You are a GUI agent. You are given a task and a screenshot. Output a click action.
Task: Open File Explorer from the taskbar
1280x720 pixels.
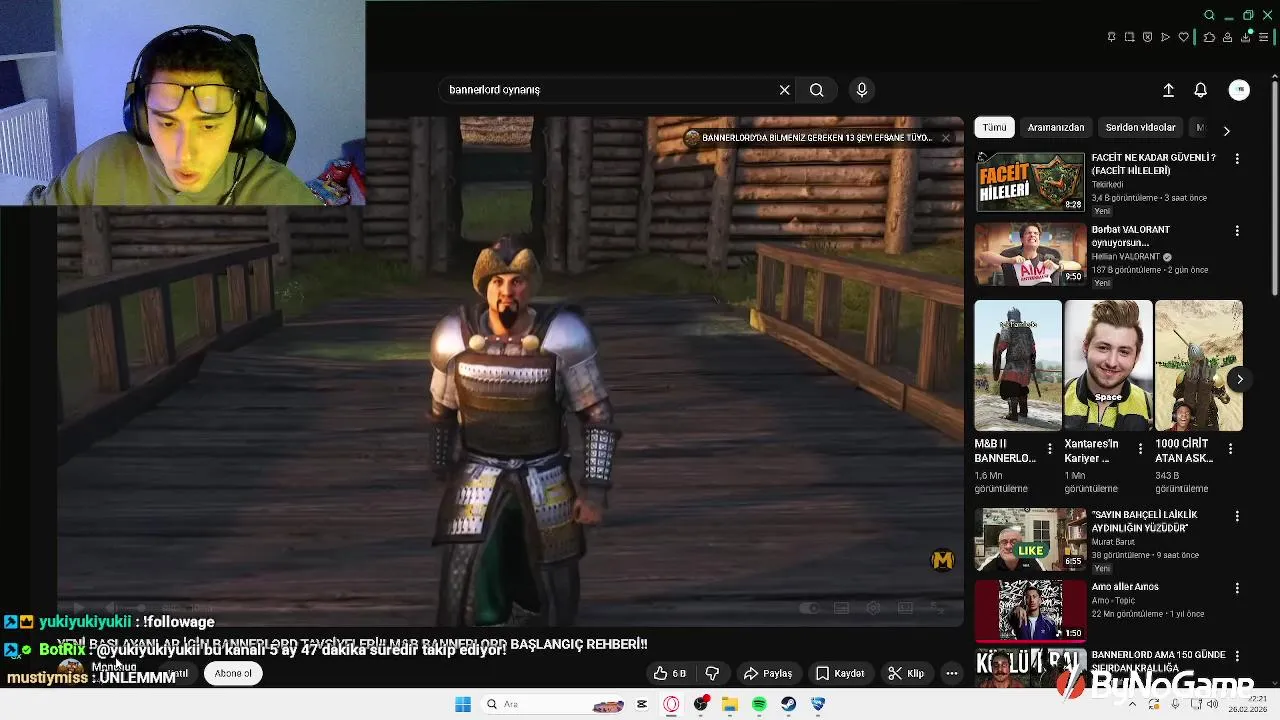[x=730, y=704]
